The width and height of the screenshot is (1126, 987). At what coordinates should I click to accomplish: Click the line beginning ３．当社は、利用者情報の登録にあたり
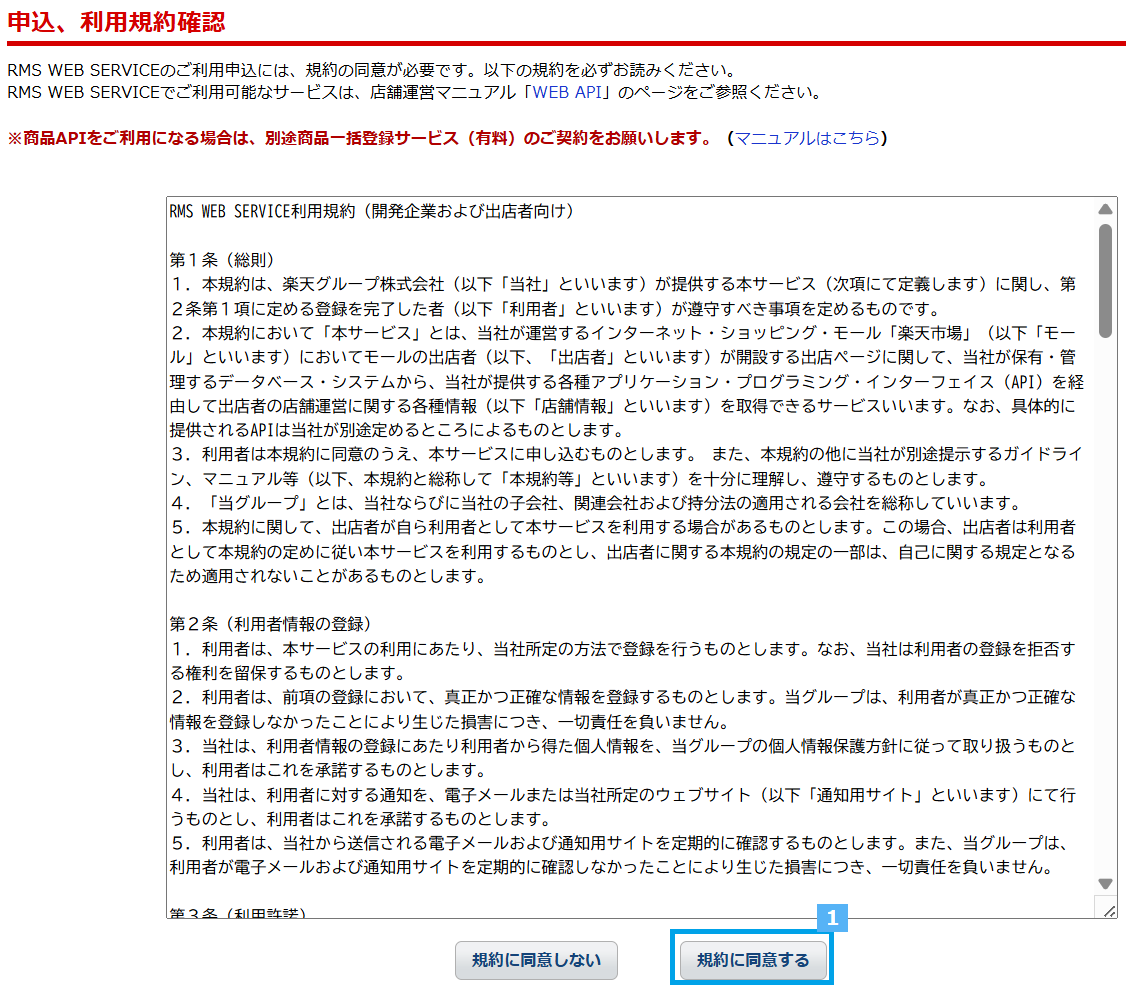point(623,746)
